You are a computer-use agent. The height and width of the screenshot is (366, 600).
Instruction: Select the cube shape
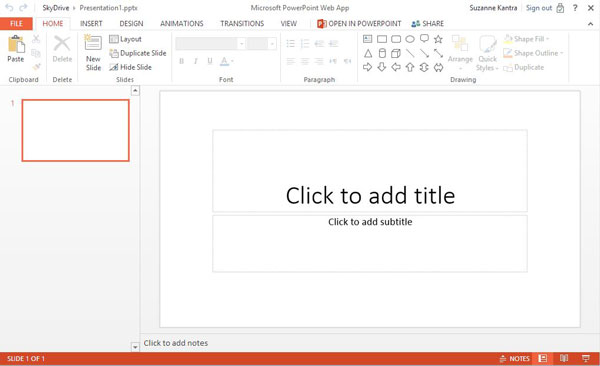point(396,53)
